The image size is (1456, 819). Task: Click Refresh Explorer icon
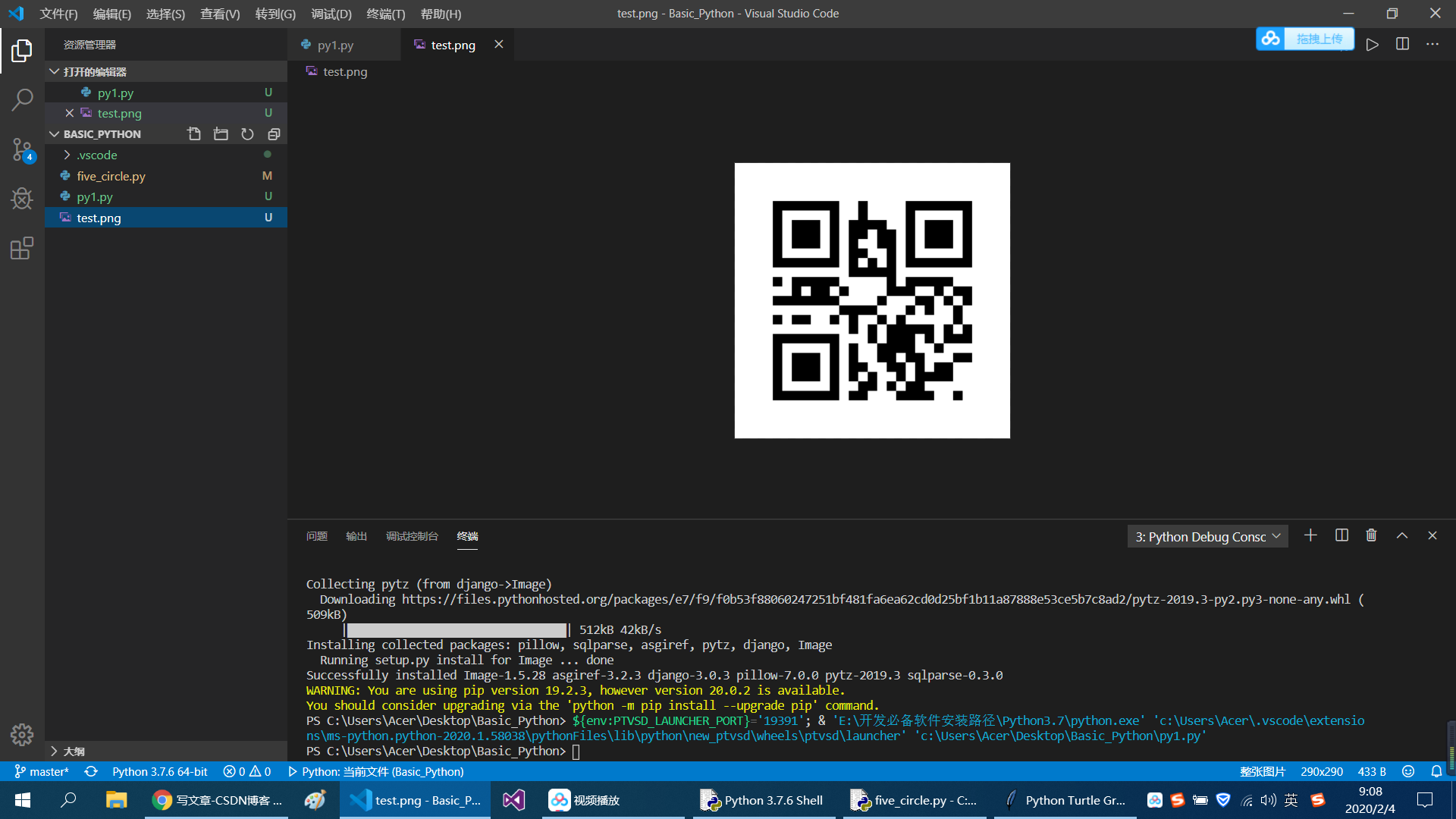pos(247,134)
